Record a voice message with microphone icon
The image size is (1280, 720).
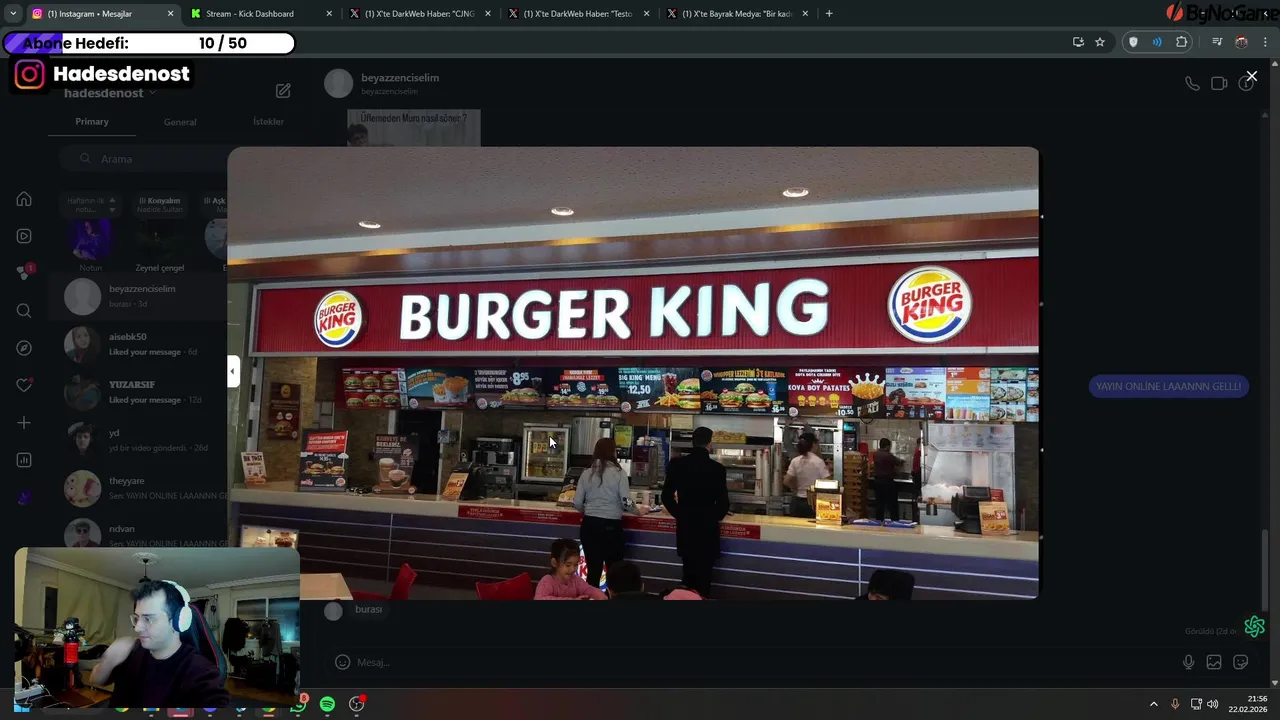1188,662
